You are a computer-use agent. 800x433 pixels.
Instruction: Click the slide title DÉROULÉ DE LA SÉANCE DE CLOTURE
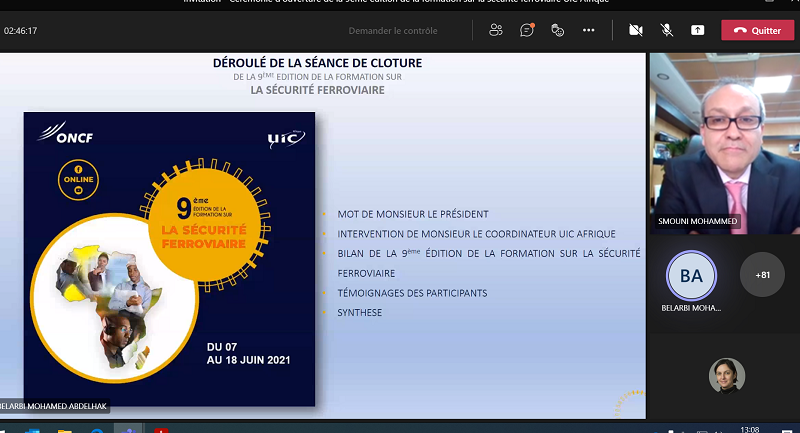[317, 63]
